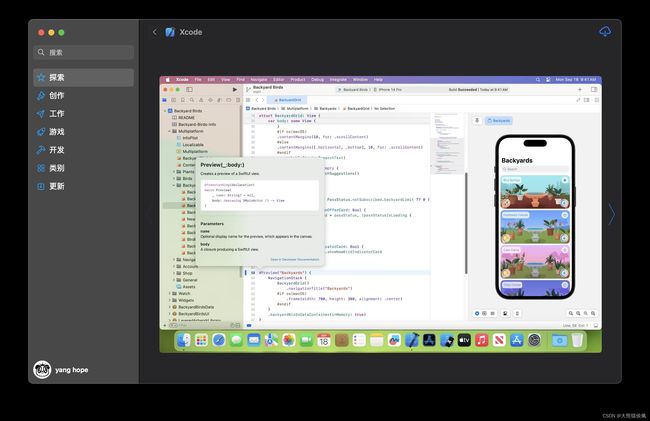Select the Backyards preview chip in canvas
This screenshot has width=650, height=421.
[499, 121]
